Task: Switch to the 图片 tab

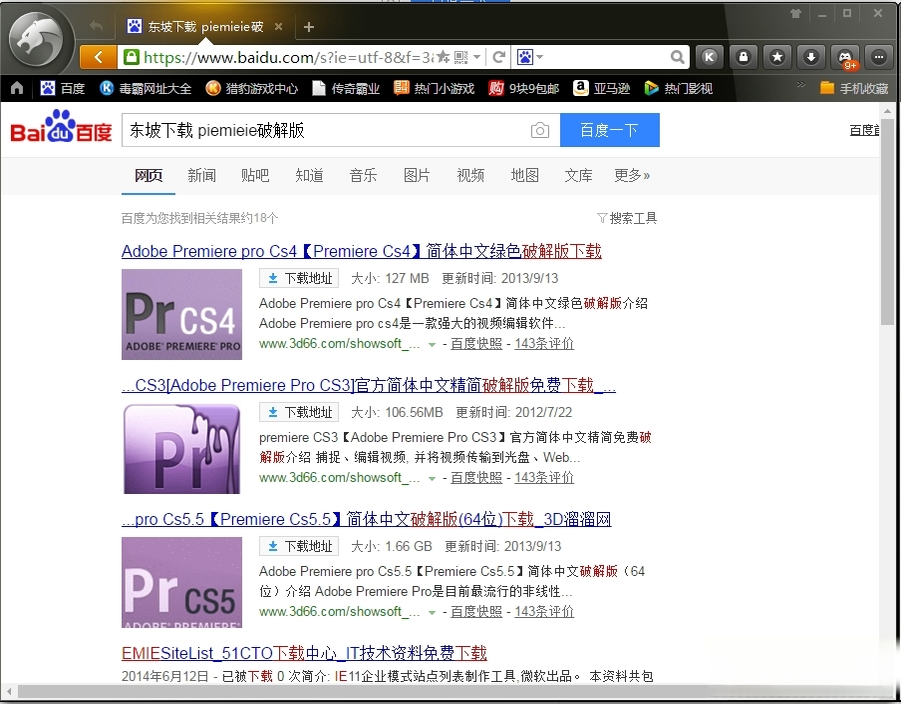Action: tap(417, 175)
